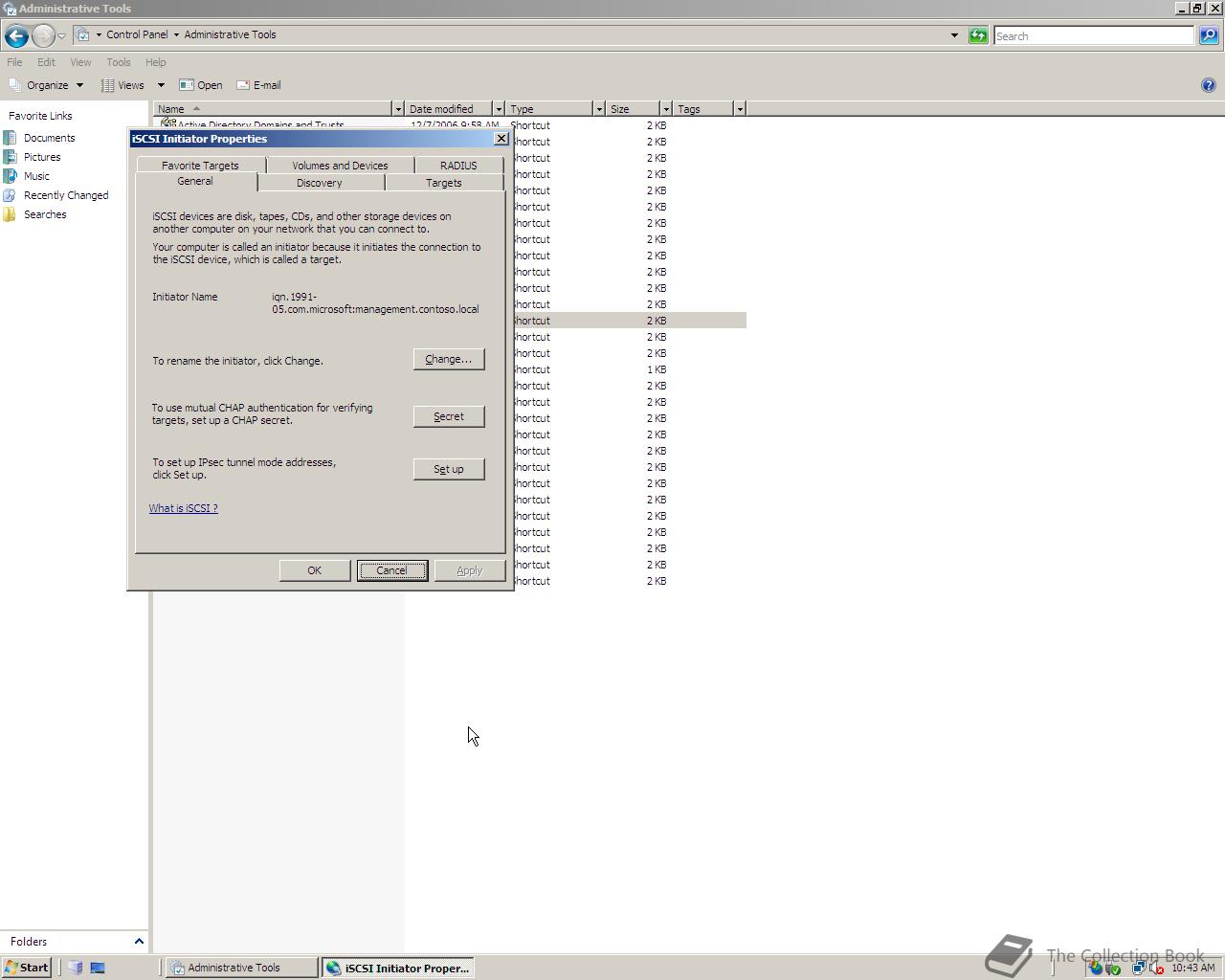Open the View menu

80,62
